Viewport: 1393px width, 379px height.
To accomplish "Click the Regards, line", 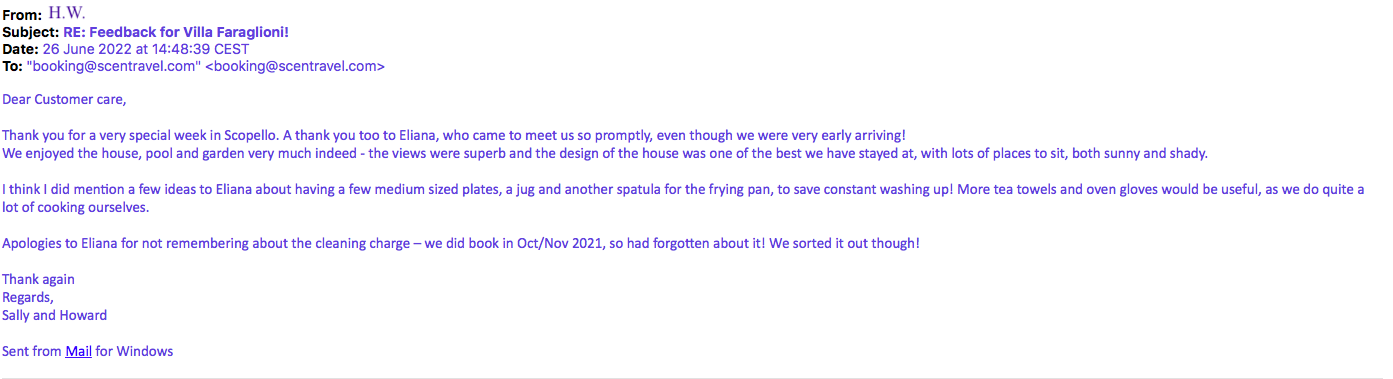I will [28, 297].
